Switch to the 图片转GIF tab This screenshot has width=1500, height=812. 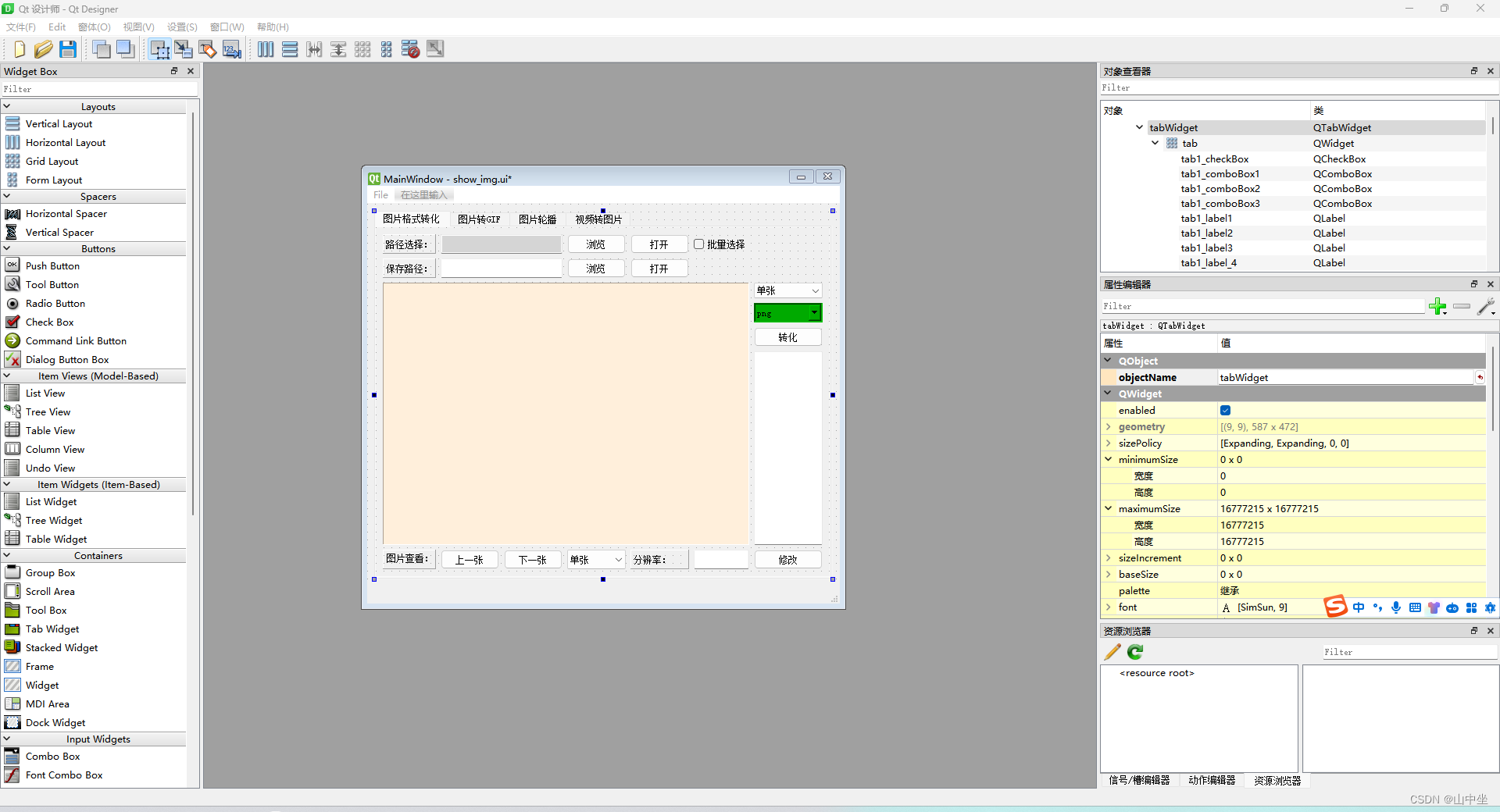click(479, 219)
